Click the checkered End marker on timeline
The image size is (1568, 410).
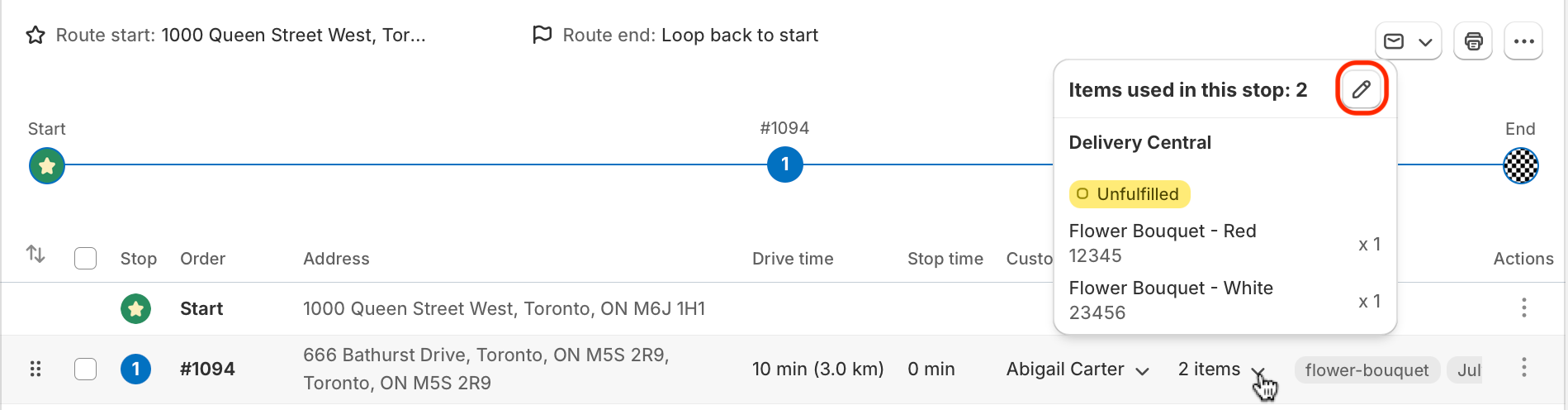(1520, 165)
